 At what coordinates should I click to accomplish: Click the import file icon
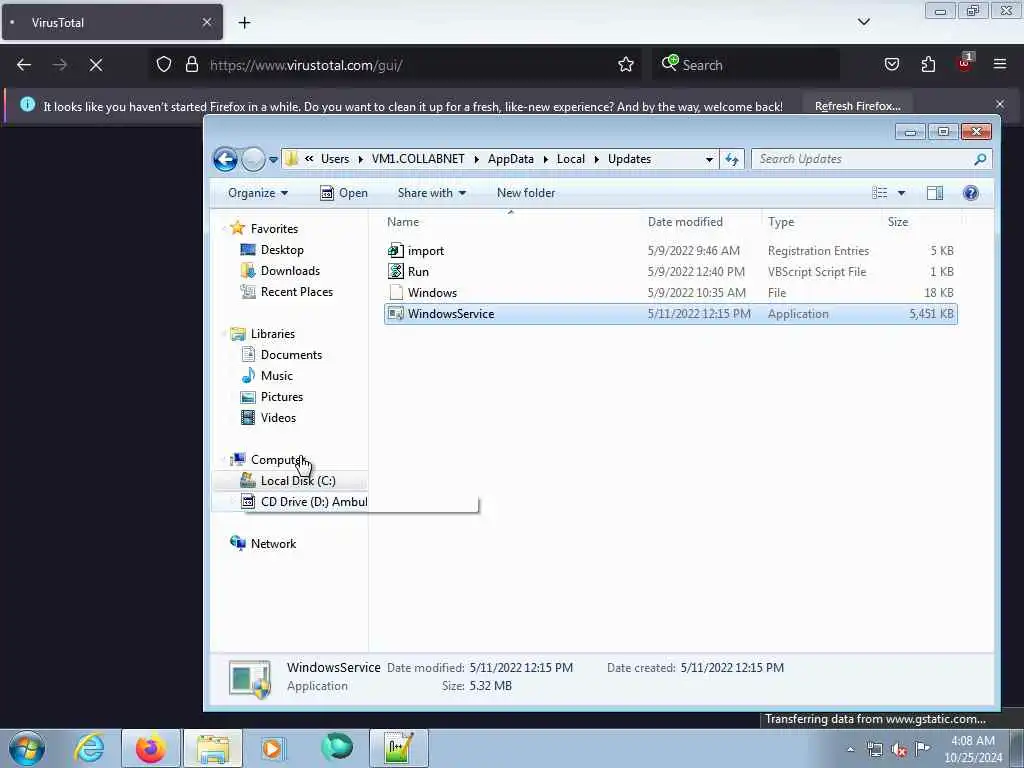[x=396, y=251]
